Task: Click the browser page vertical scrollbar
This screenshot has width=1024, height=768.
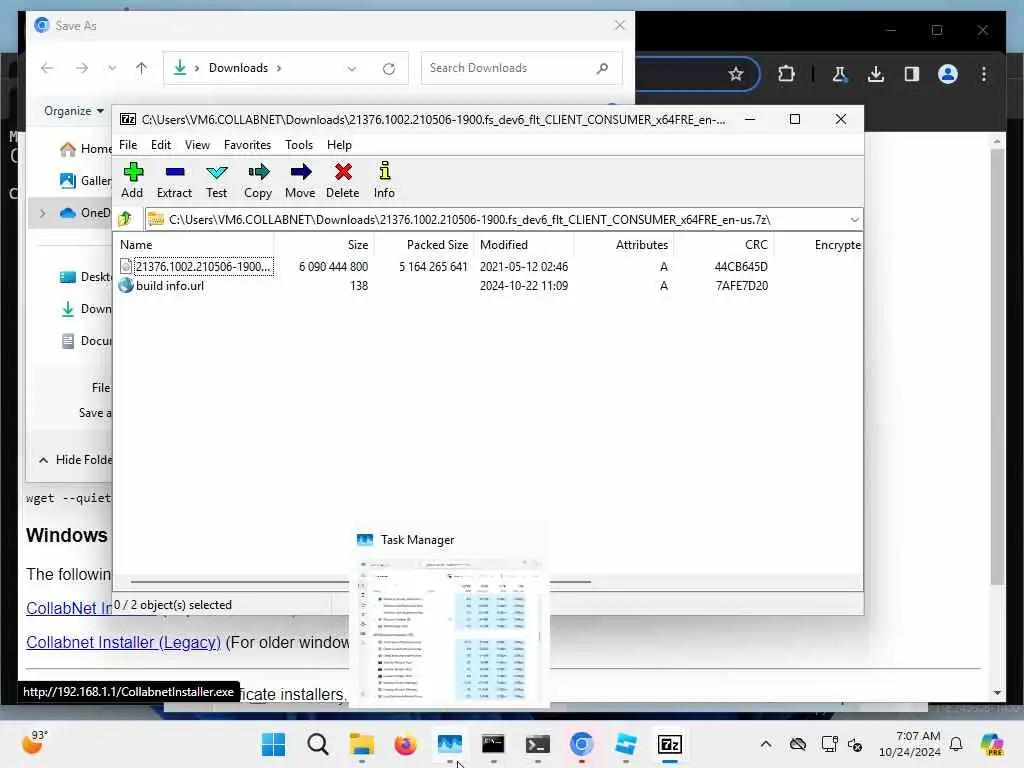Action: tap(997, 366)
